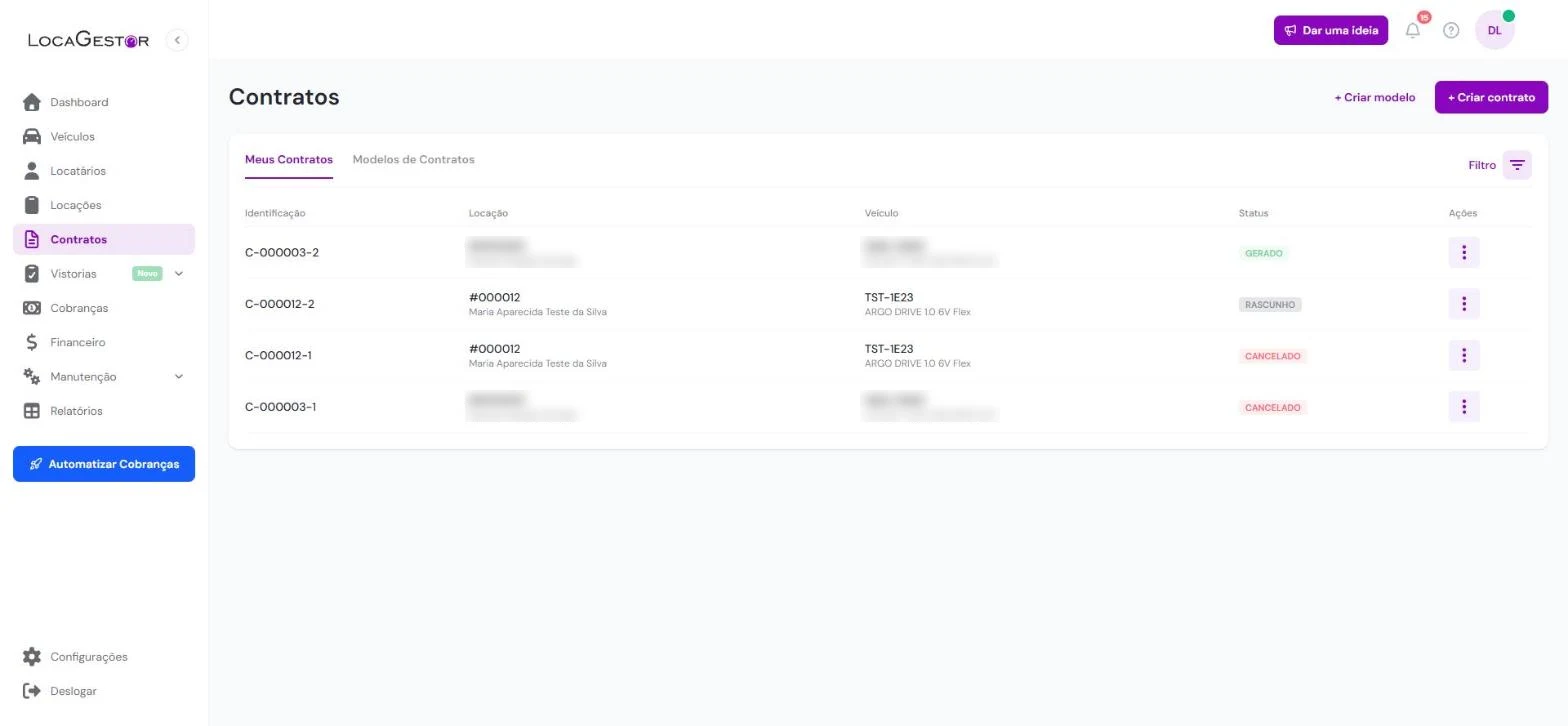Select contract identifier C-000003-1
The image size is (1568, 726).
click(281, 407)
